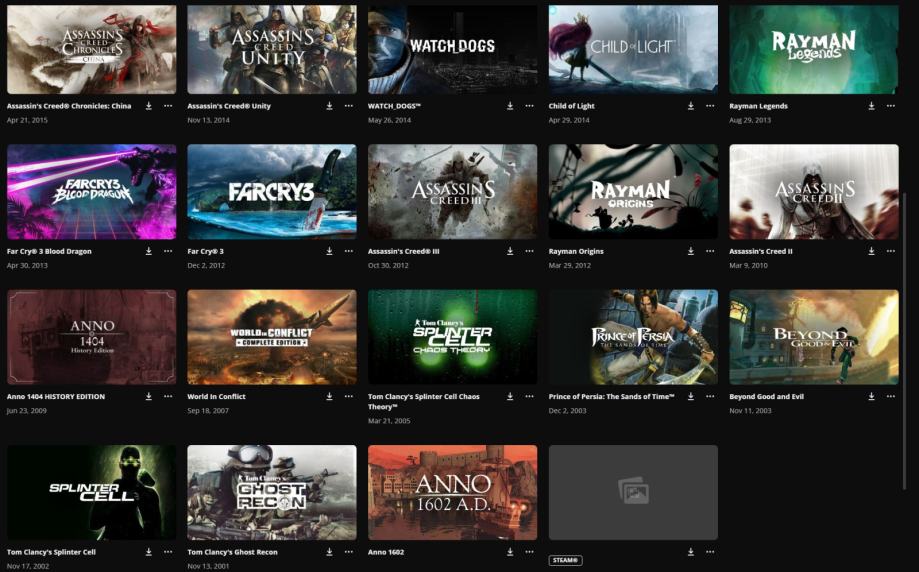Open more options for Anno 1404 History Edition
919x572 pixels.
168,396
